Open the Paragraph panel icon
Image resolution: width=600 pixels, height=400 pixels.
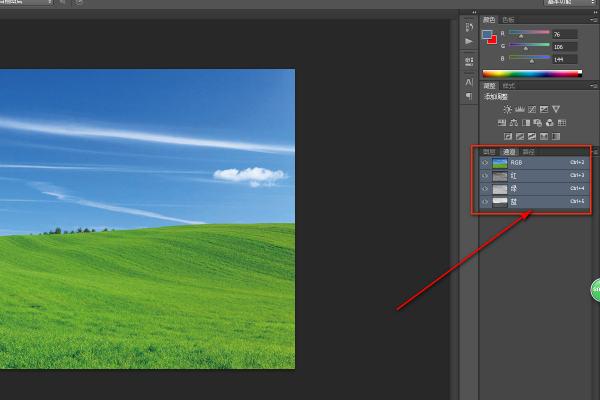point(469,96)
